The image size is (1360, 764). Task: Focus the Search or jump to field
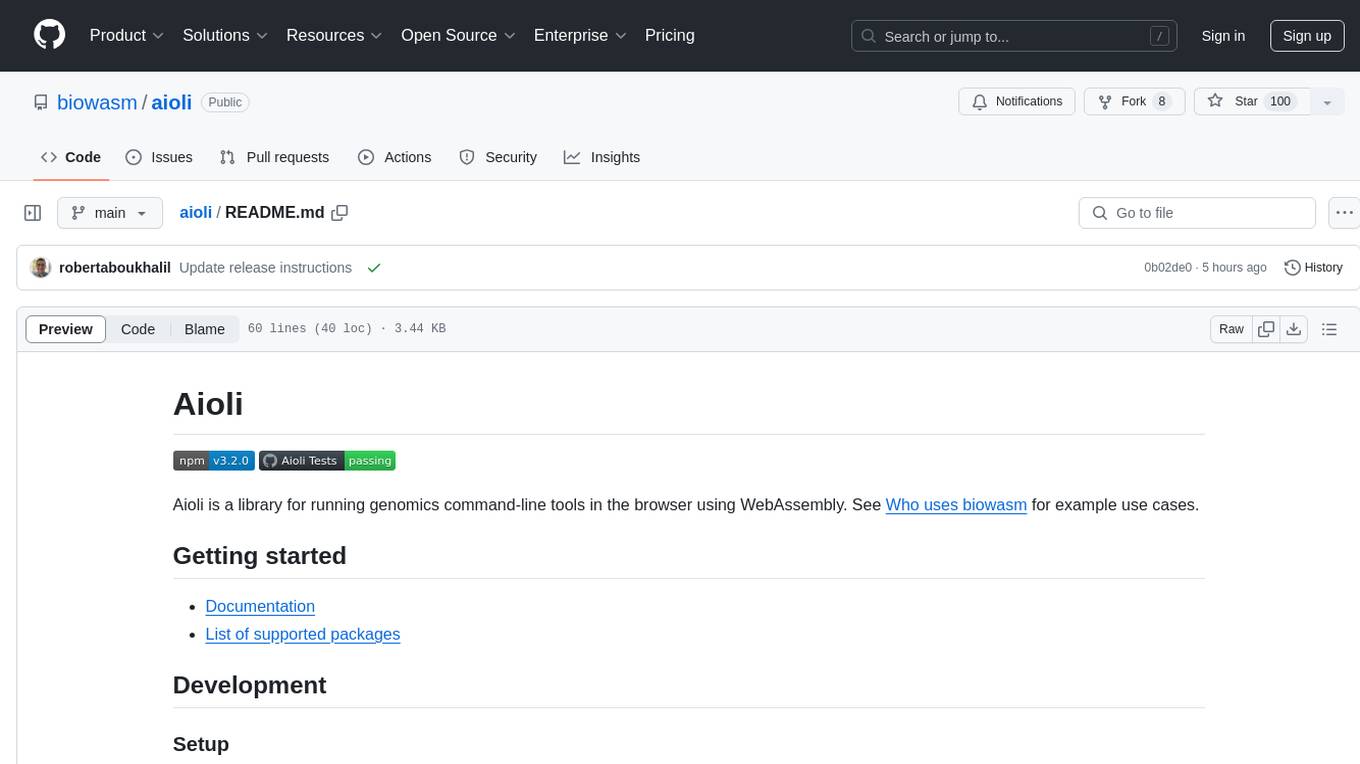coord(1015,36)
